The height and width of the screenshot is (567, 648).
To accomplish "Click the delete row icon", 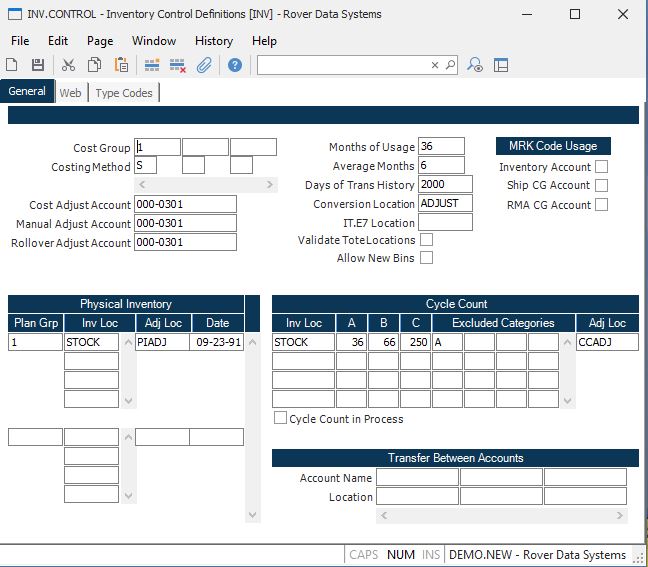I will click(x=178, y=65).
